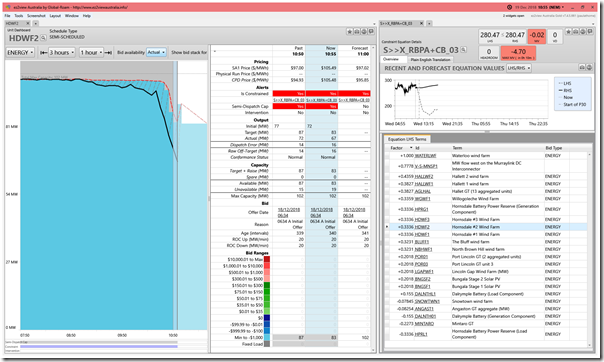Toggle Start of P30 in chart legend
604x362 pixels.
[572, 104]
